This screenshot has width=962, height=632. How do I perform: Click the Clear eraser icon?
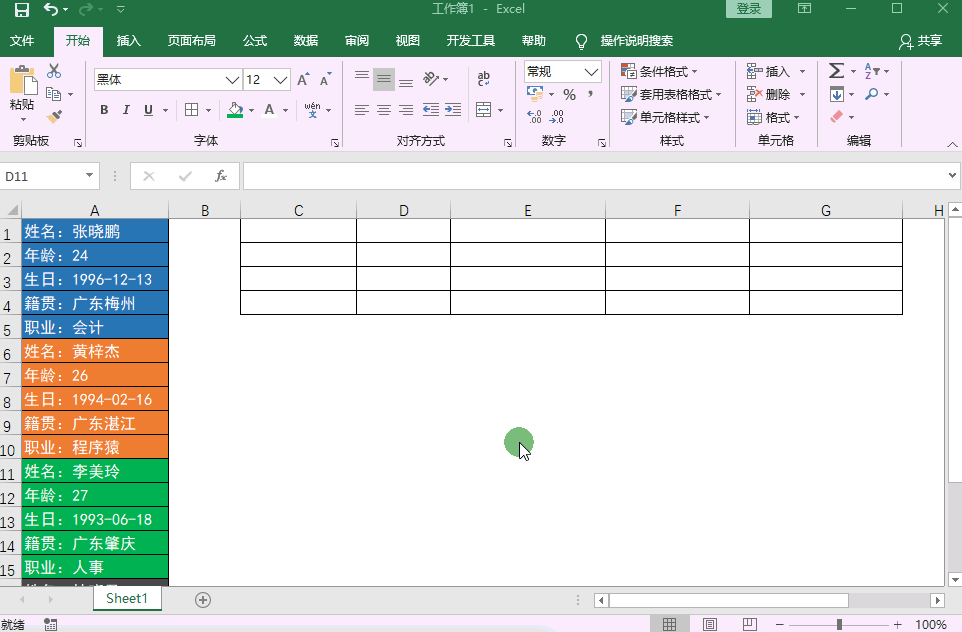[836, 117]
